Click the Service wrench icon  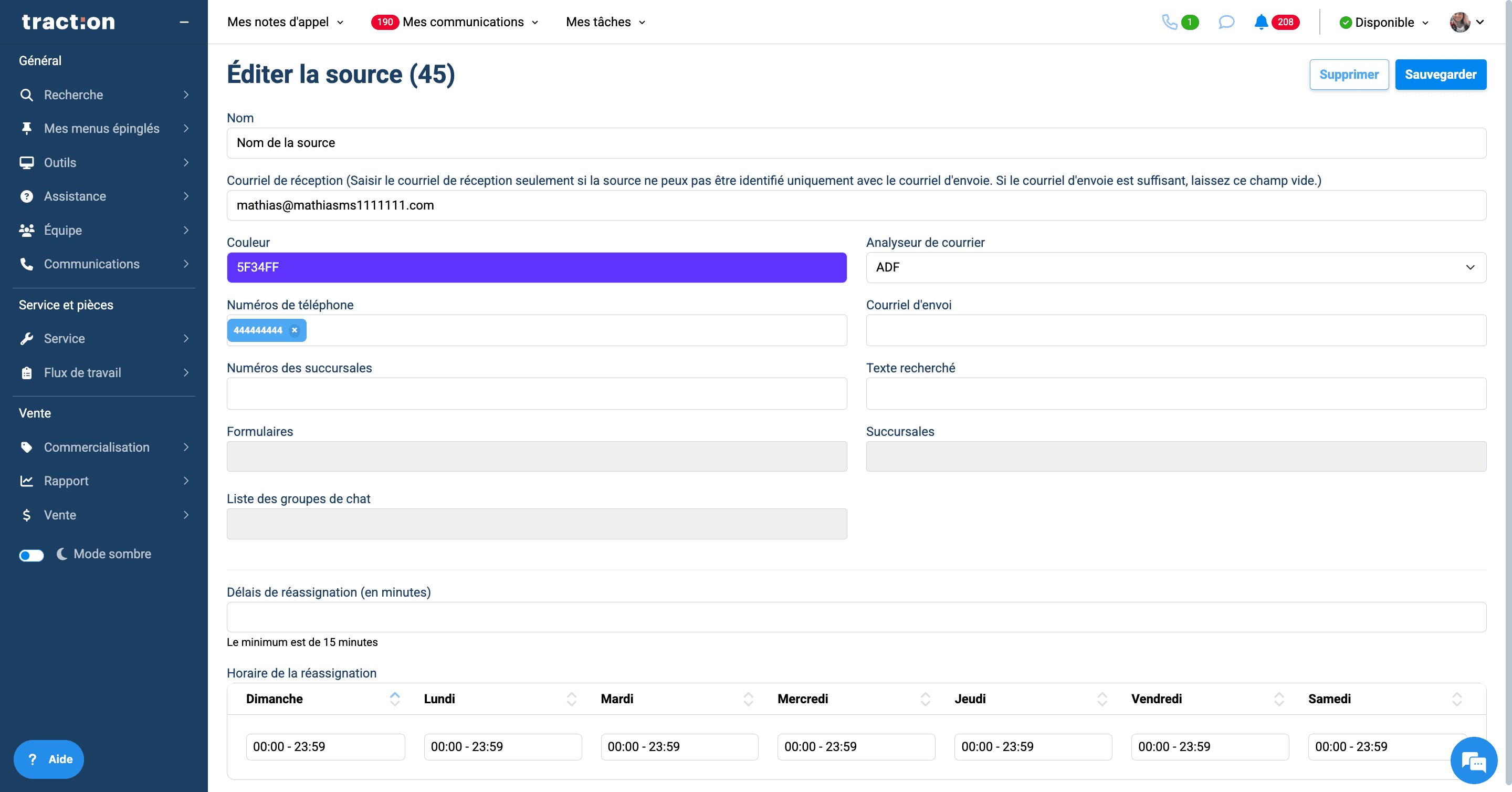pos(26,338)
